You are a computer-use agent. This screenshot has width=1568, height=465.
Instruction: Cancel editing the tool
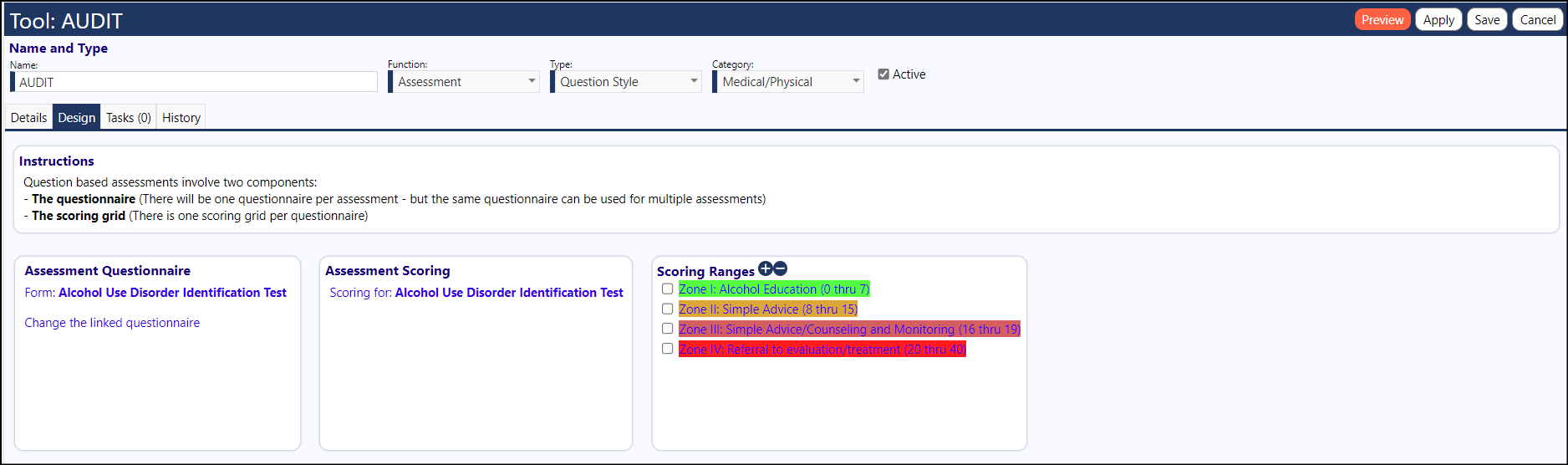coord(1538,19)
